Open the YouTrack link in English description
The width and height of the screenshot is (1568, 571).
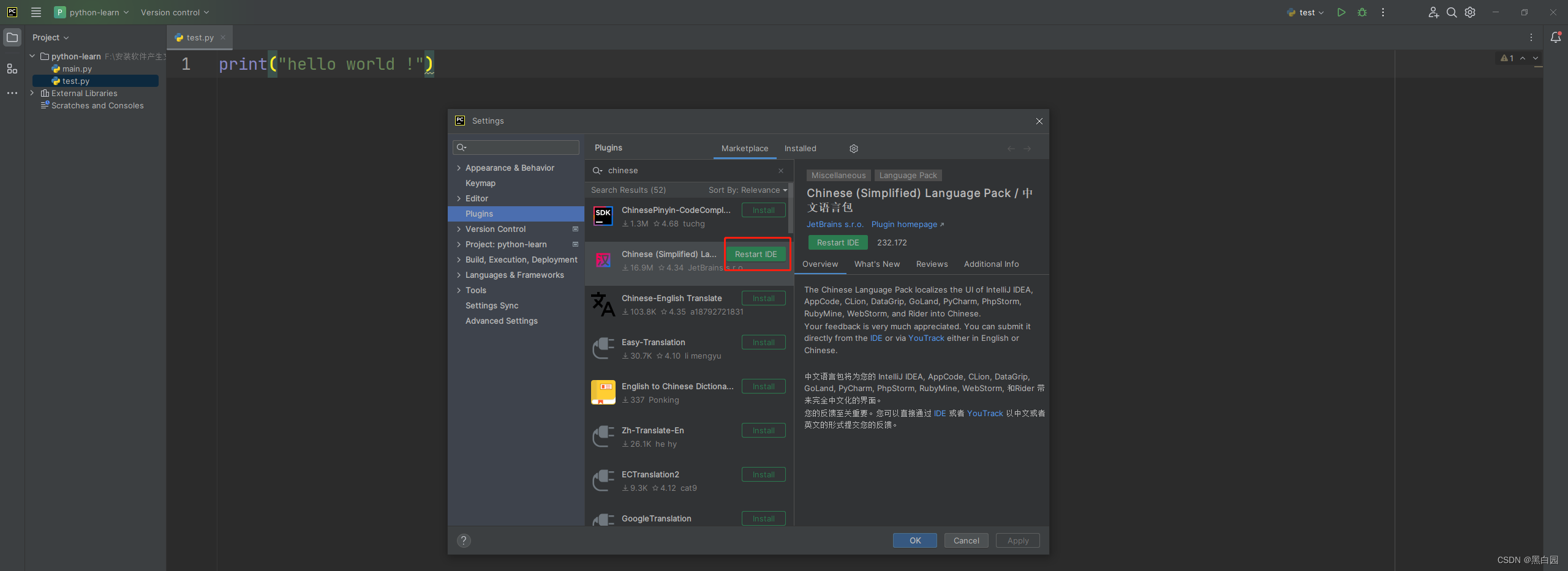(x=926, y=338)
